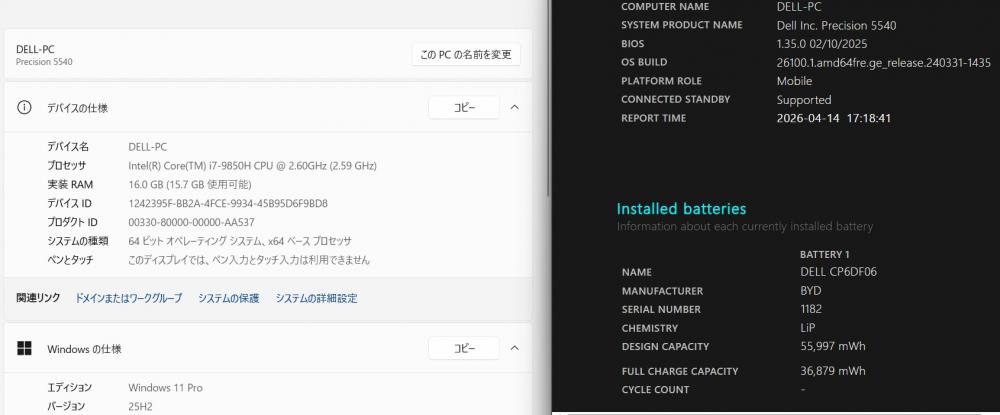Select the デバイス ID value

tap(228, 203)
